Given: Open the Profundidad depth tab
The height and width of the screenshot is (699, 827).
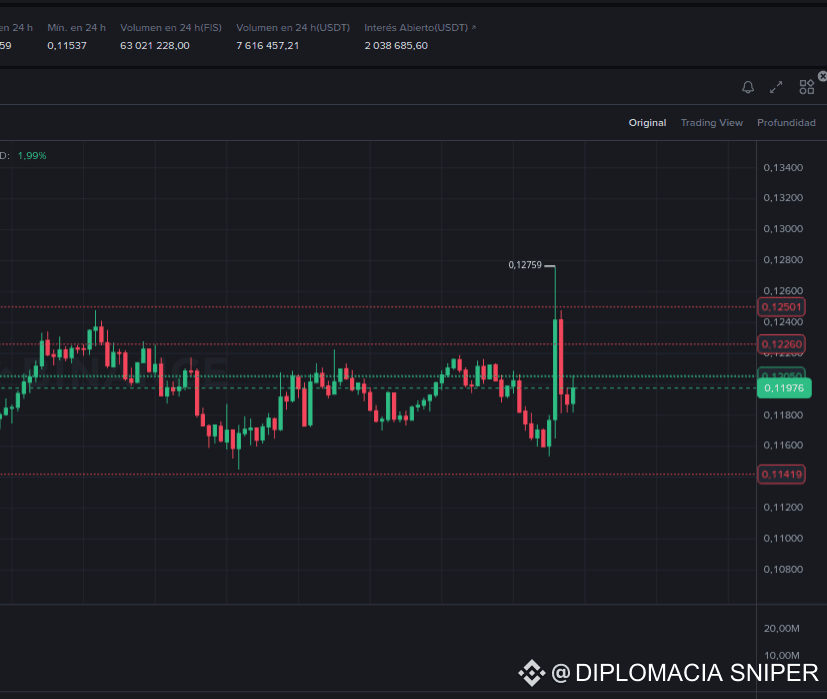Looking at the screenshot, I should [786, 122].
